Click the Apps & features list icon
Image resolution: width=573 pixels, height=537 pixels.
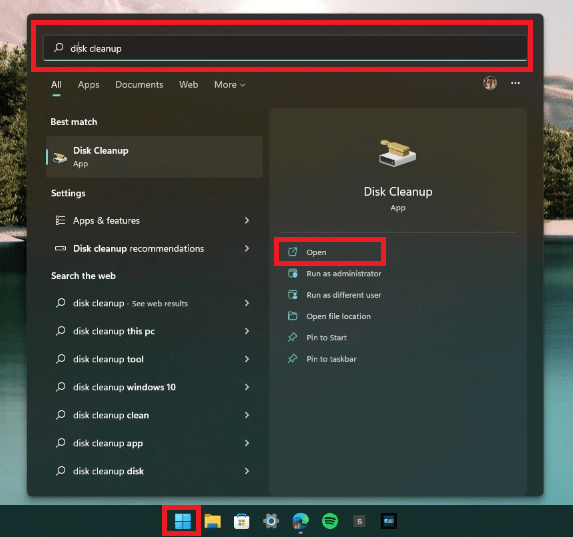(x=60, y=220)
